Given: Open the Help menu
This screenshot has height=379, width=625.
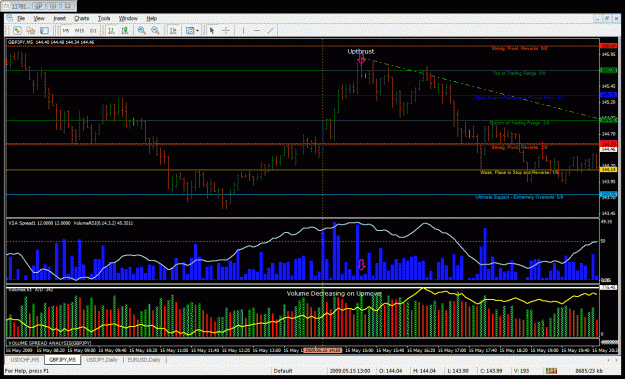Looking at the screenshot, I should 151,18.
